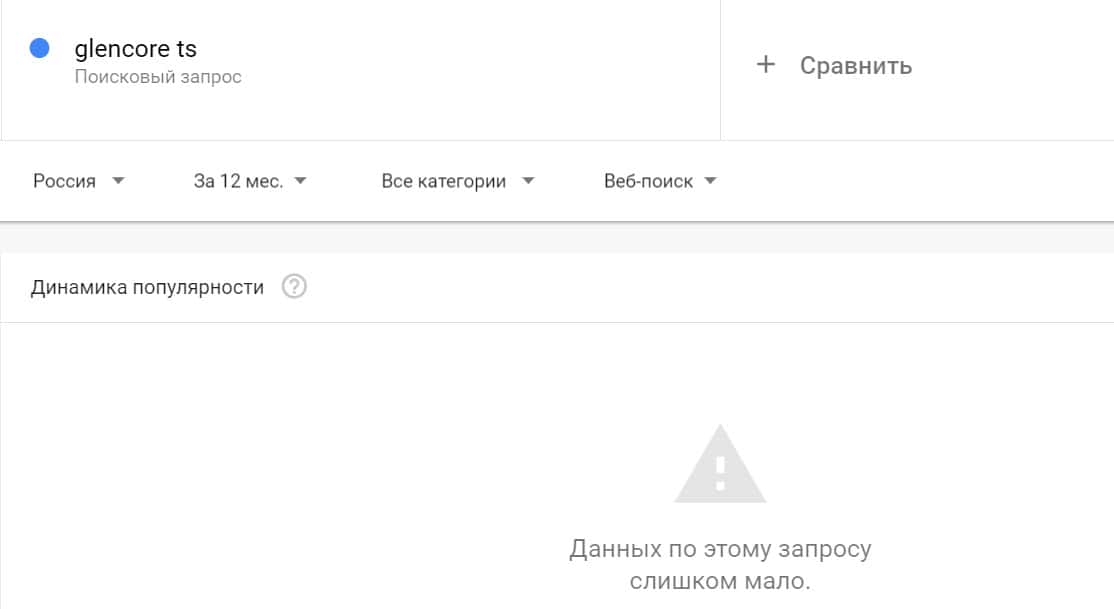The width and height of the screenshot is (1114, 609).
Task: Click the gray band above Динамика популярности
Action: 557,238
